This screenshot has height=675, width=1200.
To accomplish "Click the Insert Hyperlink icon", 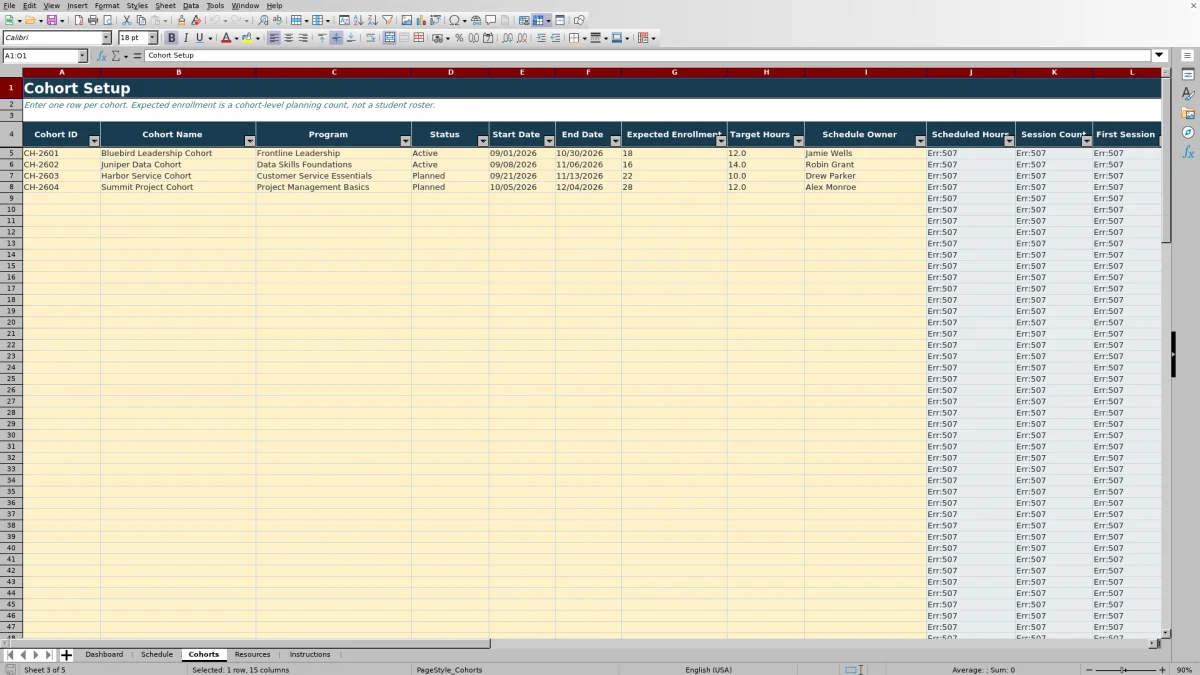I will 476,20.
